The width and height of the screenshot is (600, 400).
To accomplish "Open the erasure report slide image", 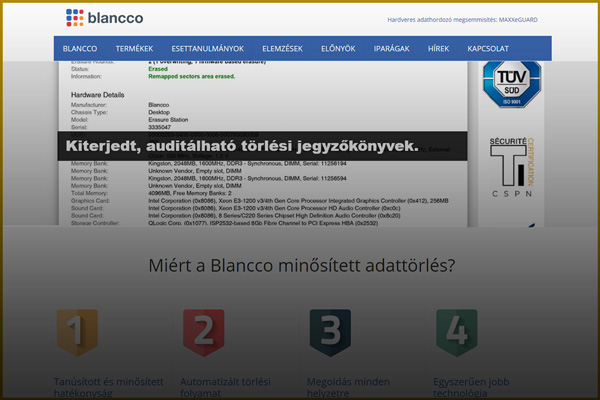I will [262, 143].
